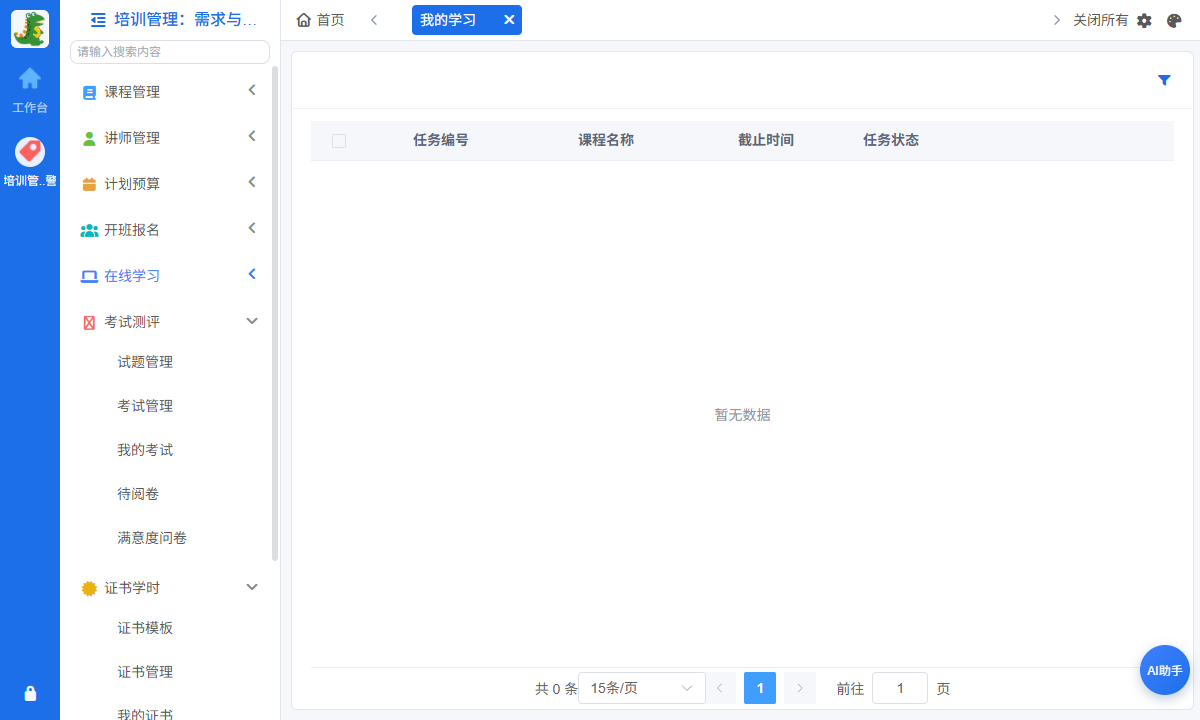
Task: Click the 截止时间 column header
Action: point(766,140)
